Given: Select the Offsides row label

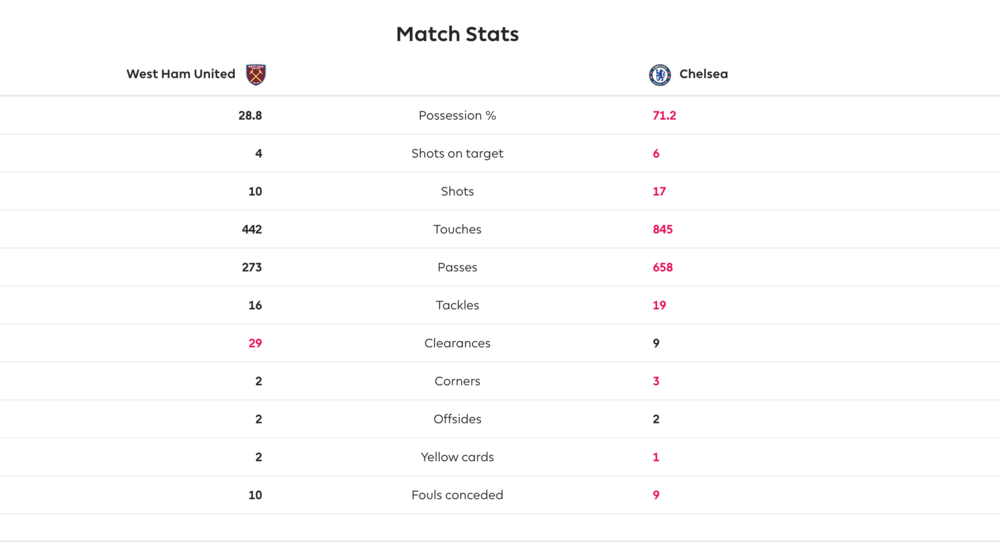Looking at the screenshot, I should 457,419.
